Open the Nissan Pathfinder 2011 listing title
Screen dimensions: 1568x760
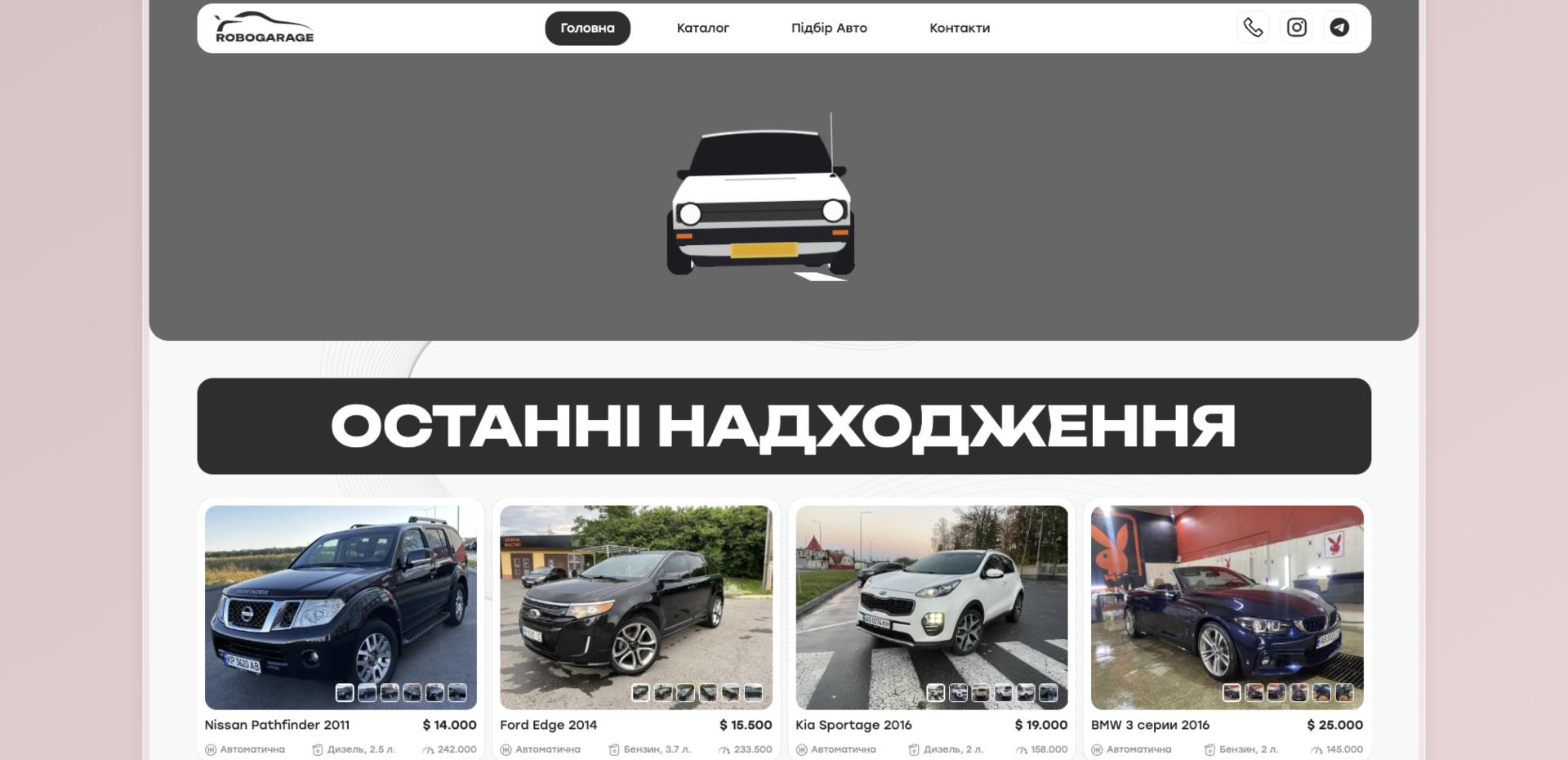[277, 725]
